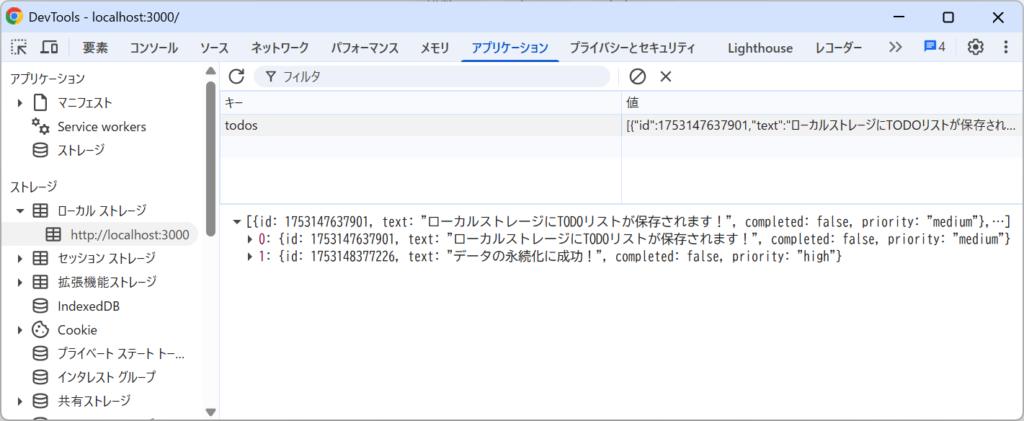Expand the マニフェスト tree arrow
Viewport: 1024px width, 421px height.
(20, 102)
